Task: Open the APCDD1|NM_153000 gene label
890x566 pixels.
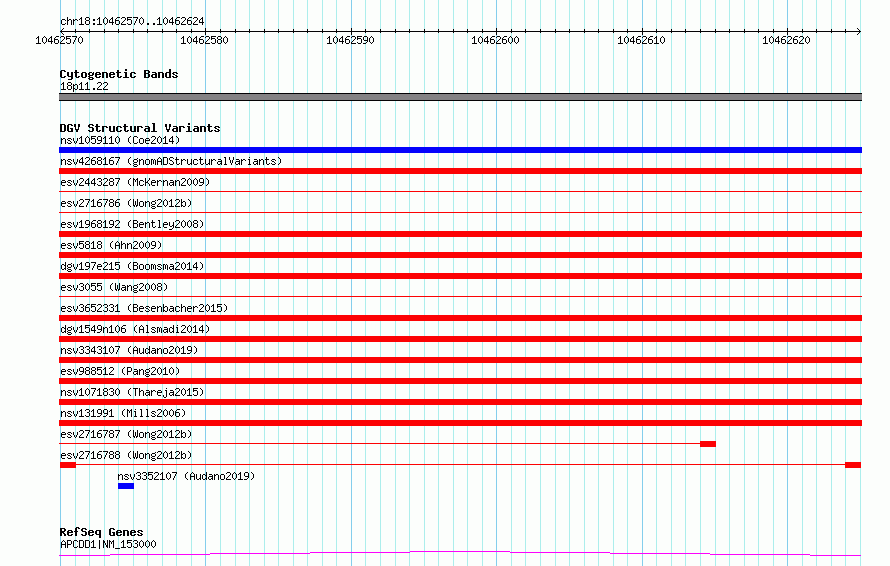Action: (x=108, y=544)
